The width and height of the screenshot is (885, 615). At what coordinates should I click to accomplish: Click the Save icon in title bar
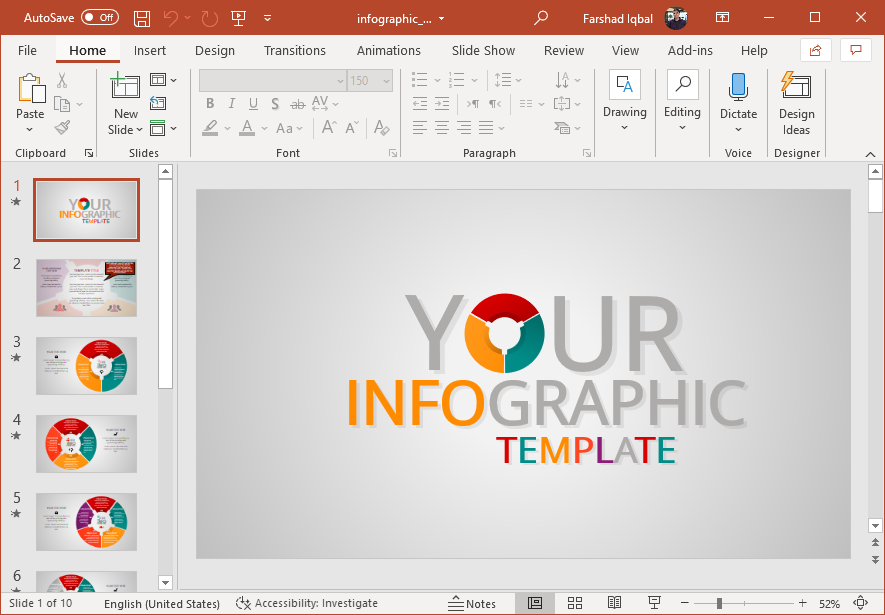click(142, 18)
